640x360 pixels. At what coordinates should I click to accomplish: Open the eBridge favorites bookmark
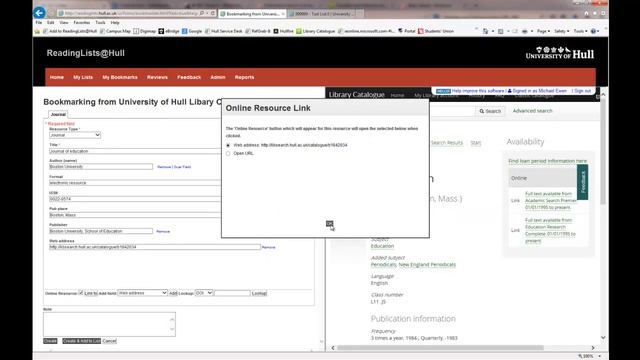pos(169,31)
